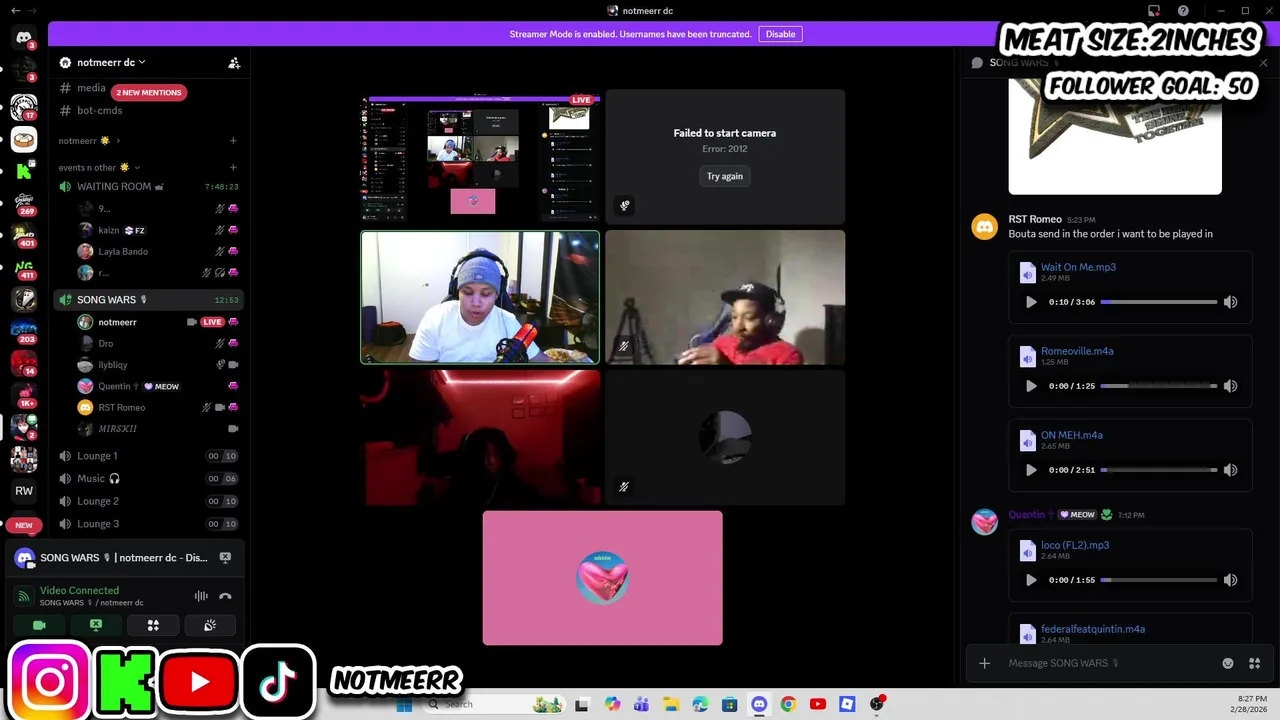Open Discord direct messages home icon
This screenshot has height=720, width=1280.
(x=24, y=38)
